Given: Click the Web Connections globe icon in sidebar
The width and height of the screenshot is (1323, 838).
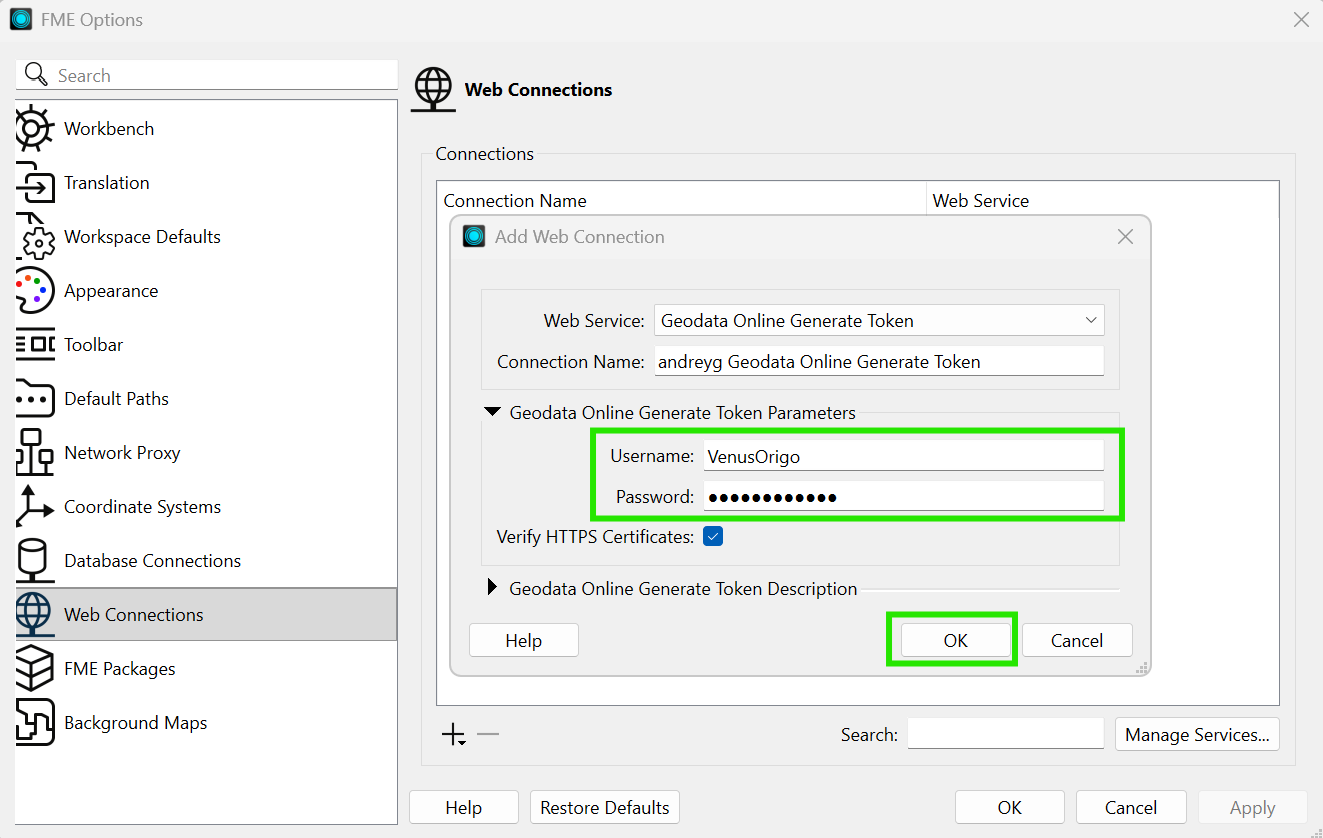Looking at the screenshot, I should tap(34, 614).
